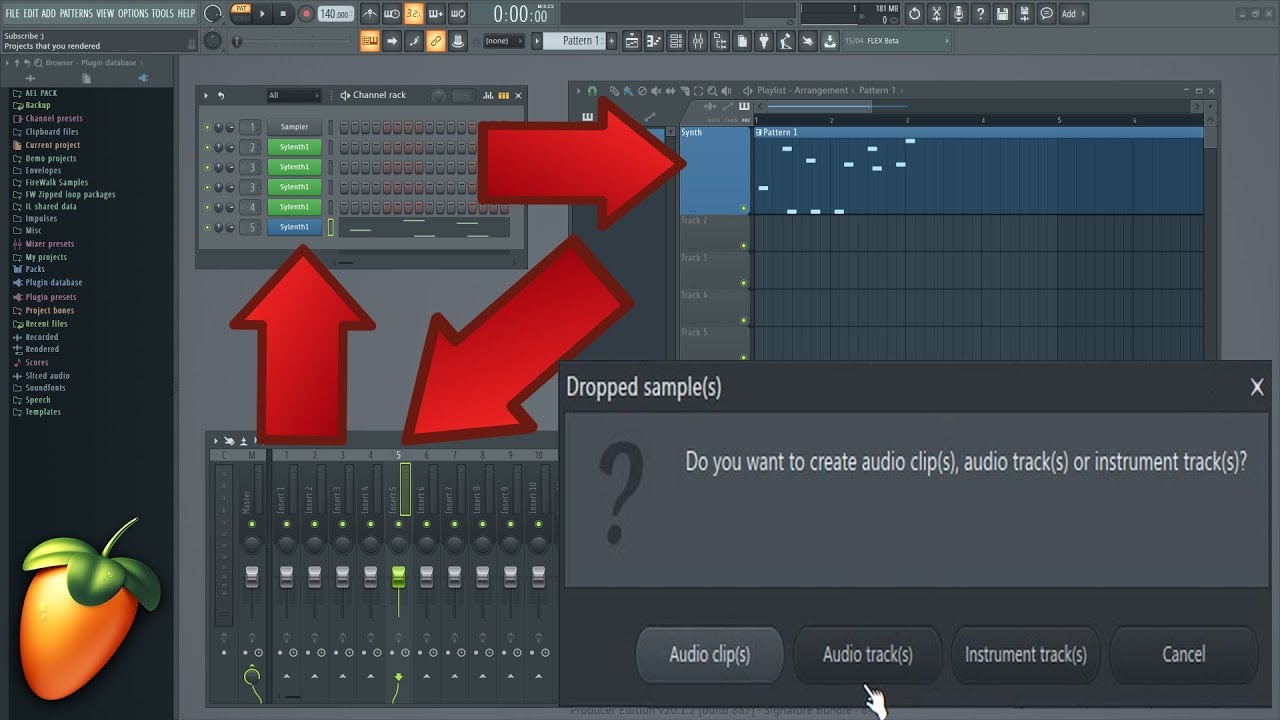Mute the Sampler channel green LED
Image resolution: width=1280 pixels, height=720 pixels.
point(207,127)
